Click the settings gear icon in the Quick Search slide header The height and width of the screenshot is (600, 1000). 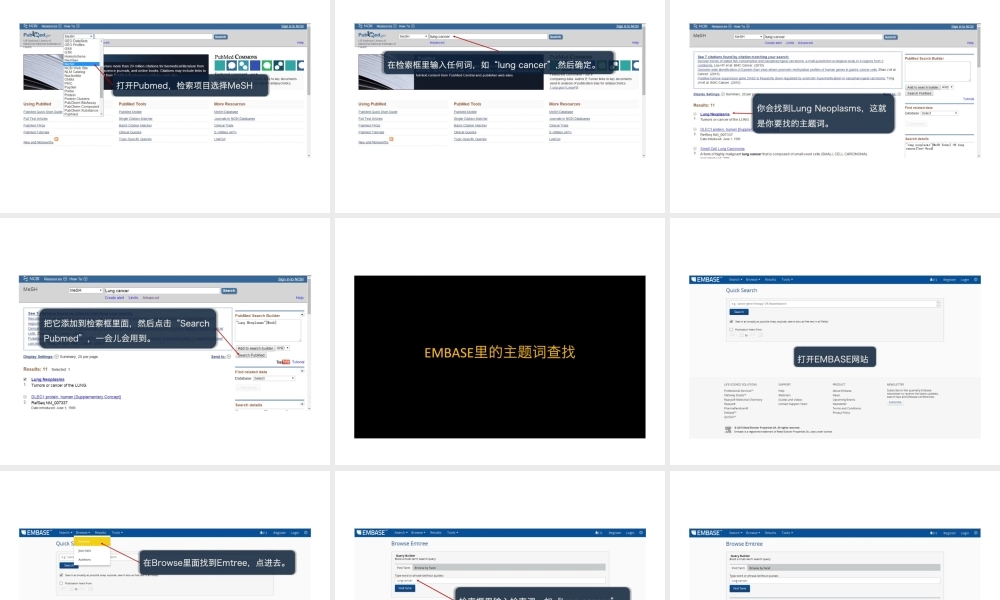pos(976,279)
